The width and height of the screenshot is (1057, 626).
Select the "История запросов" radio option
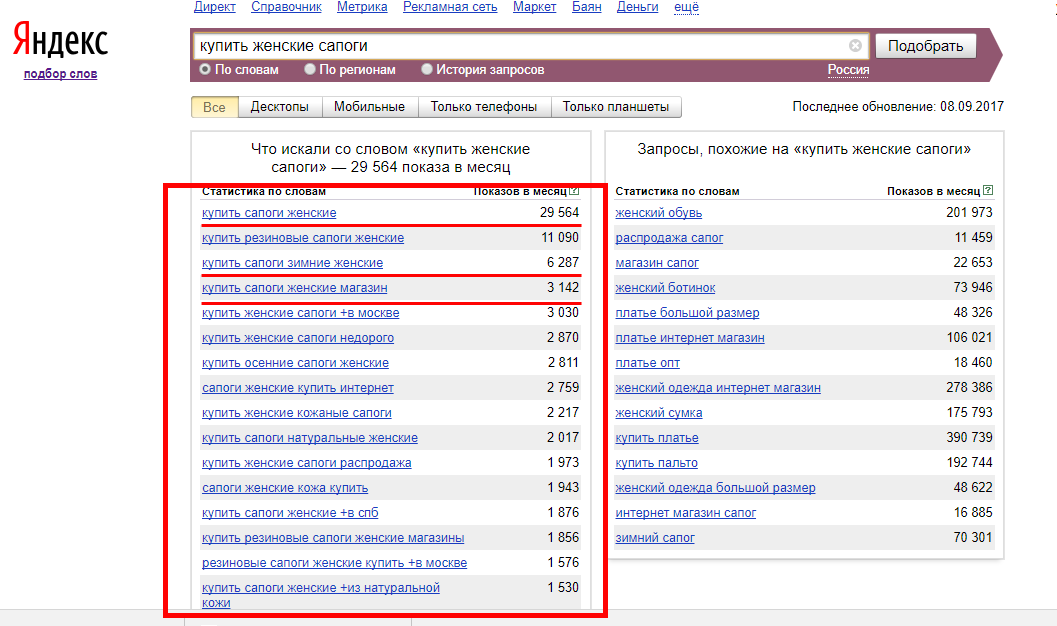[x=427, y=69]
